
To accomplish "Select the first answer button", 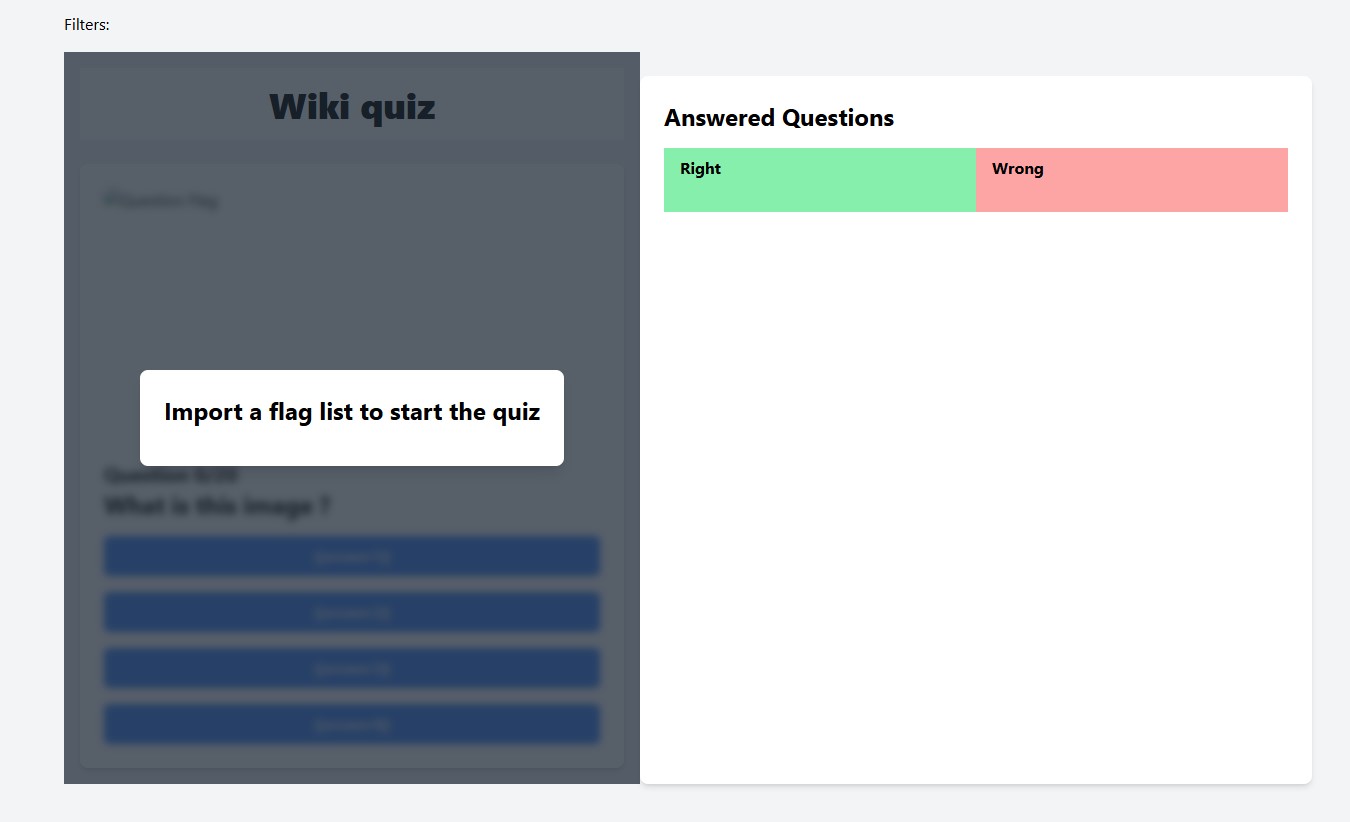I will point(351,556).
